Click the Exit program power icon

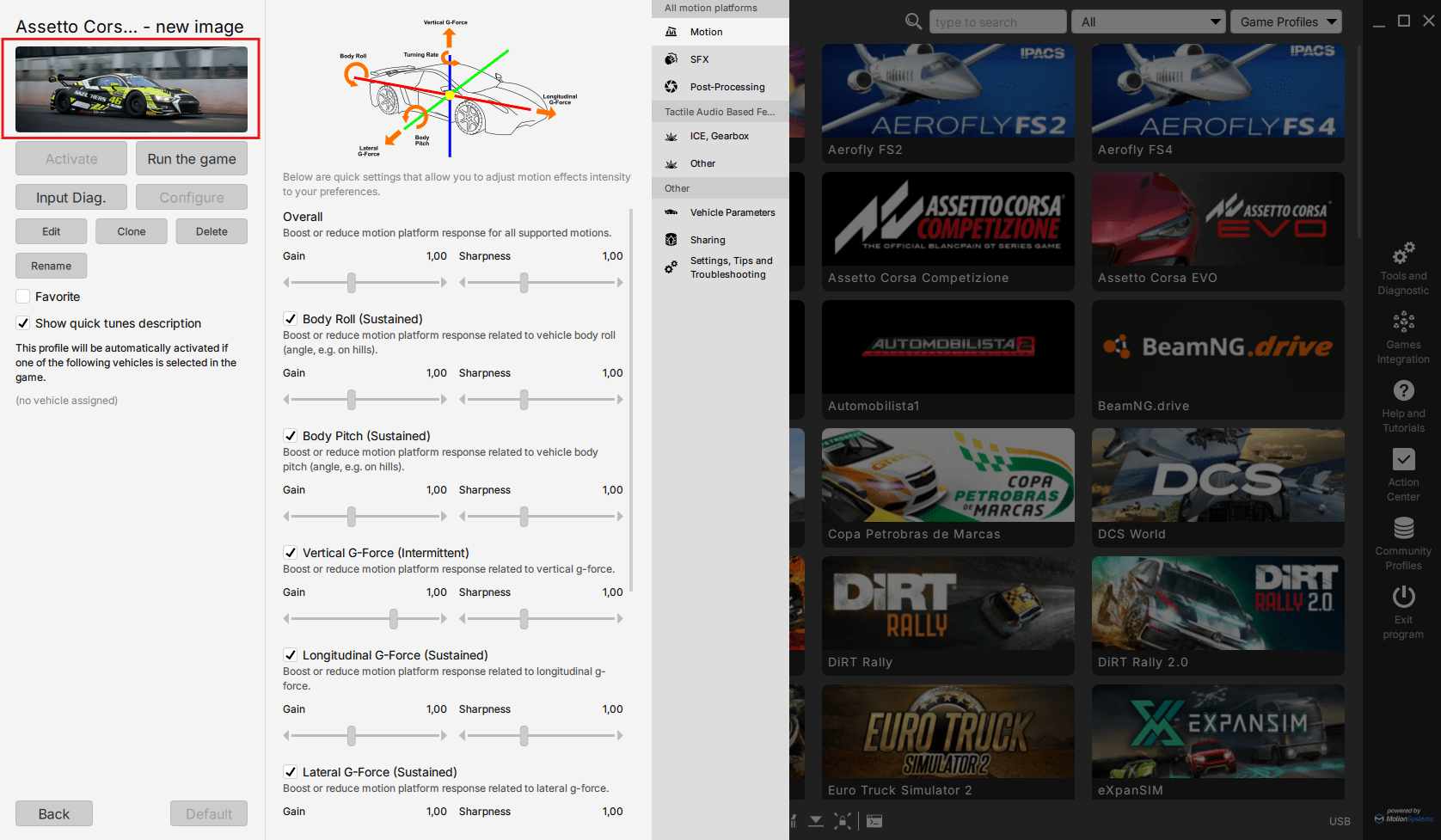1403,597
